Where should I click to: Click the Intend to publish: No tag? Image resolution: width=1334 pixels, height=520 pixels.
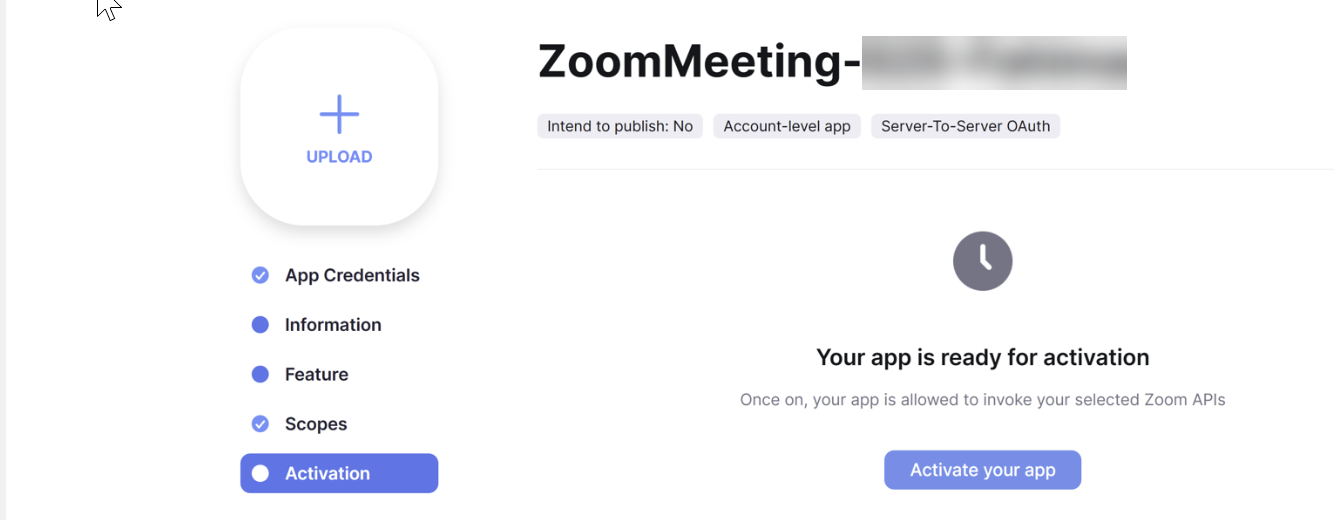620,126
